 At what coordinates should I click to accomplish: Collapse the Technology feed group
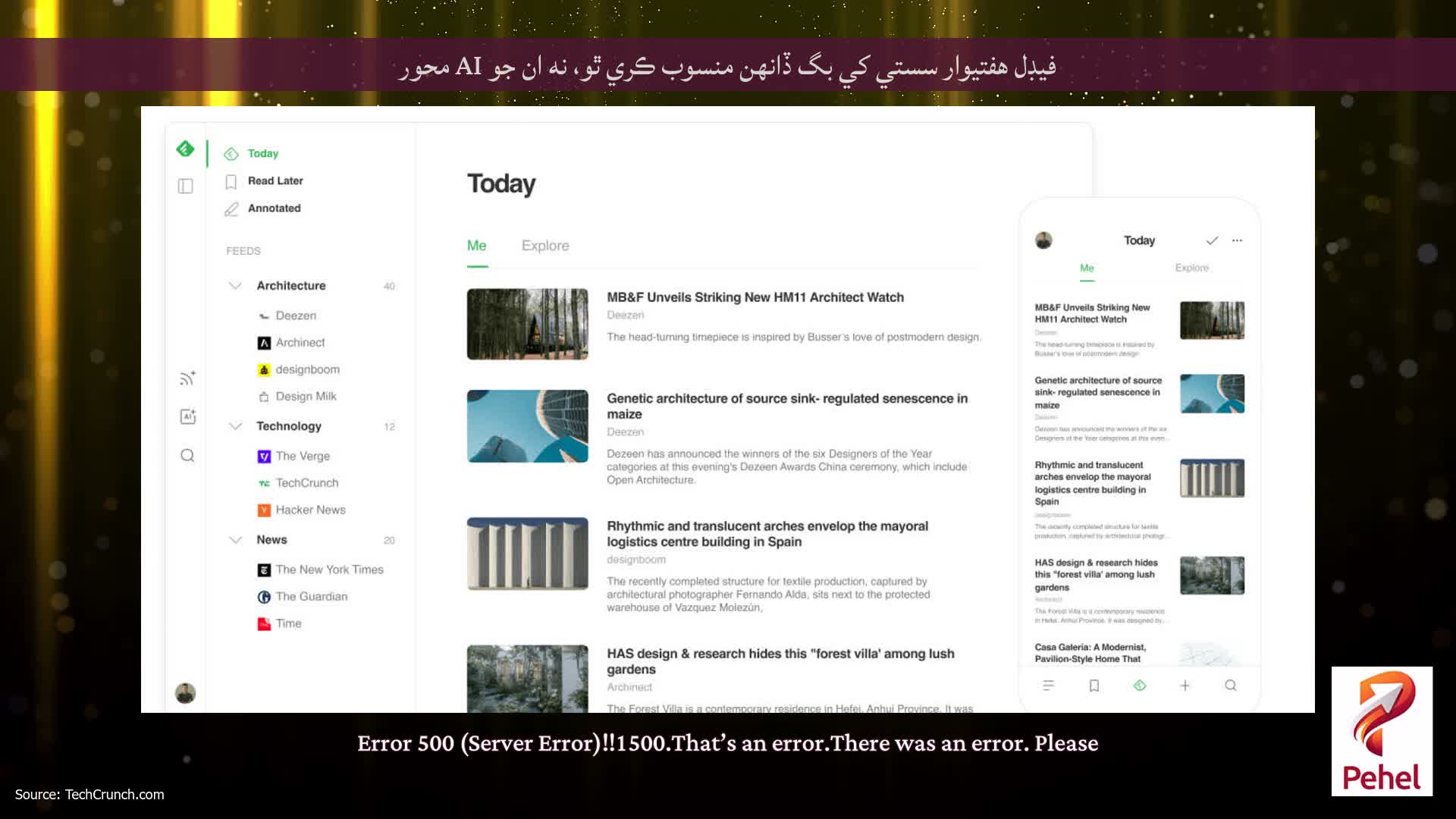235,426
